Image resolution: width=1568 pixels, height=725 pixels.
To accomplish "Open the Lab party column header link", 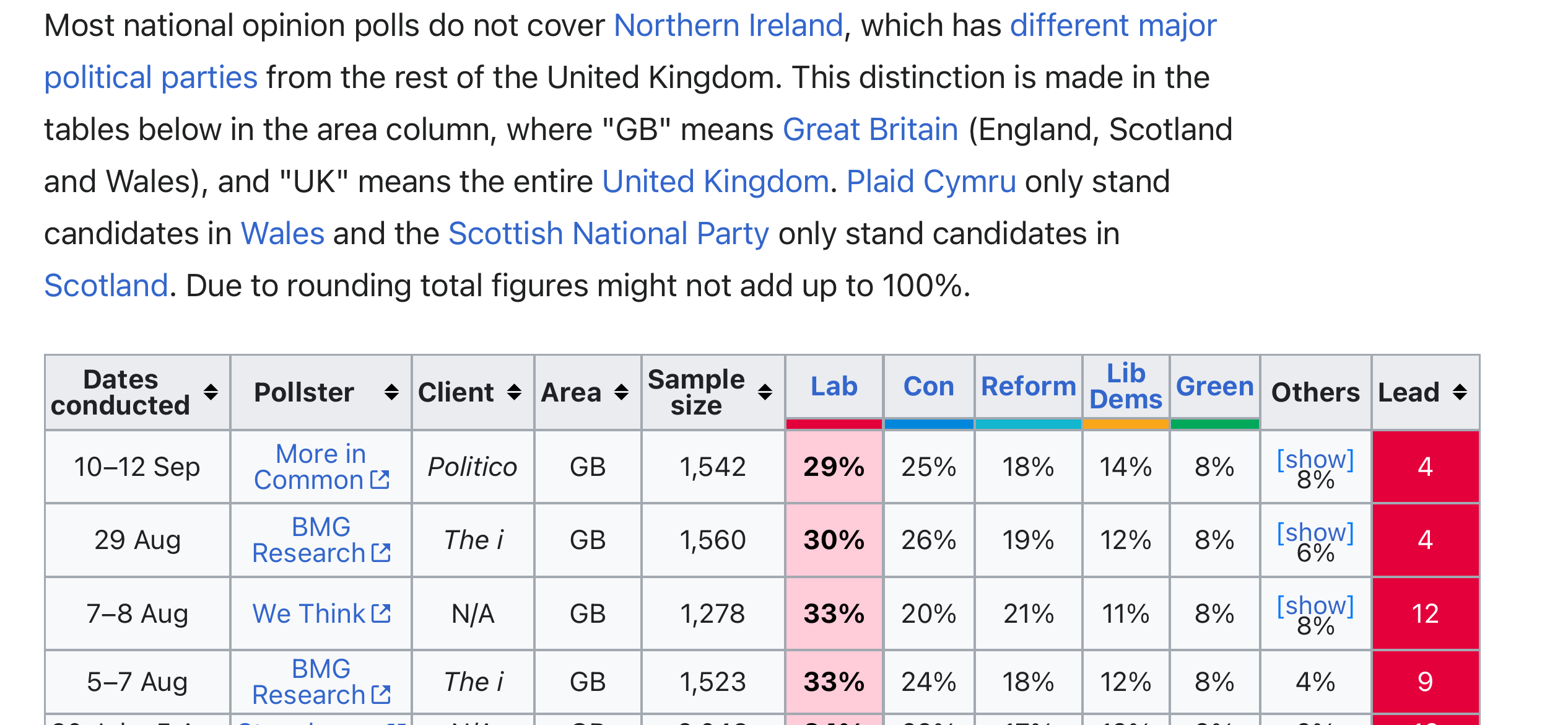I will 834,386.
